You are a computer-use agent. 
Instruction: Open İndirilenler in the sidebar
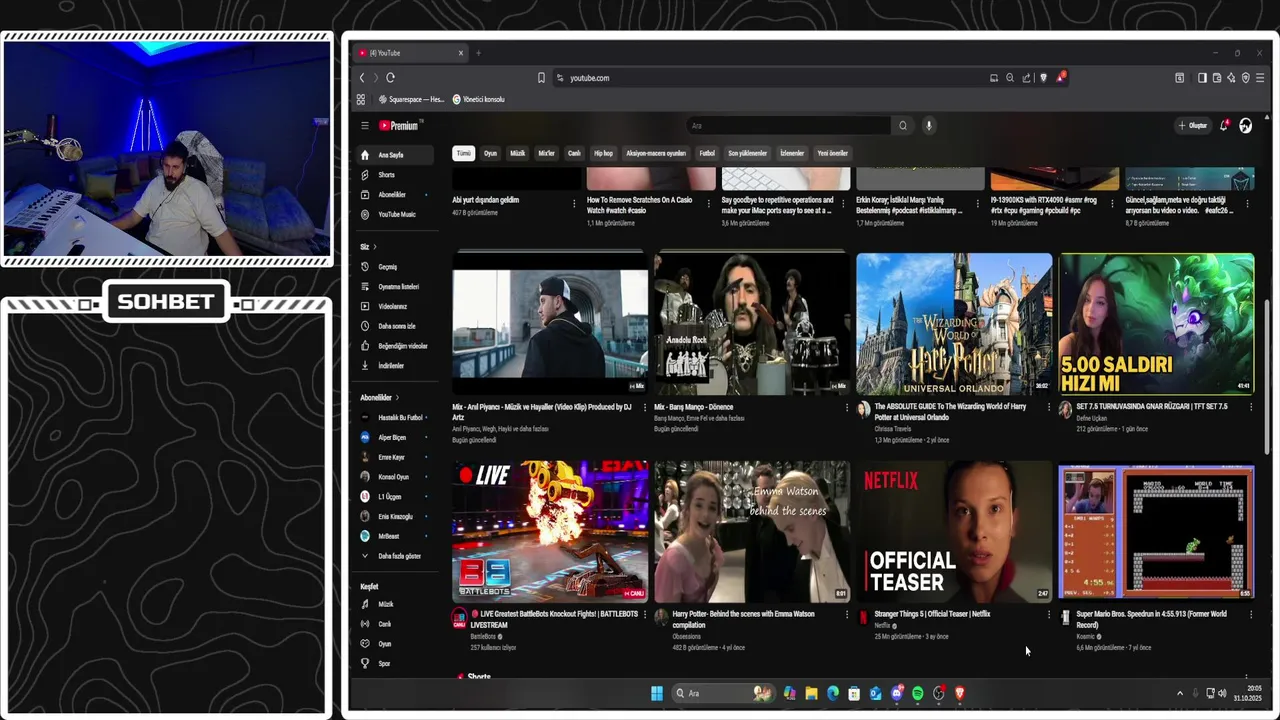[x=395, y=366]
